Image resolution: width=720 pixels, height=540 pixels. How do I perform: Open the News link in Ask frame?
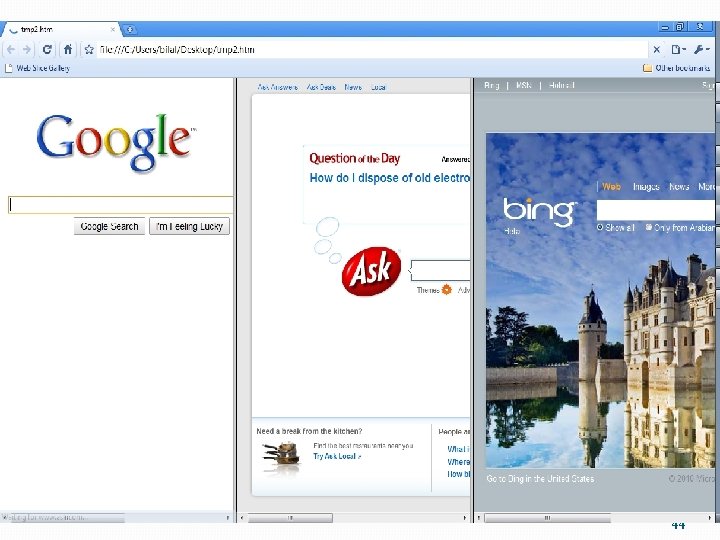353,87
